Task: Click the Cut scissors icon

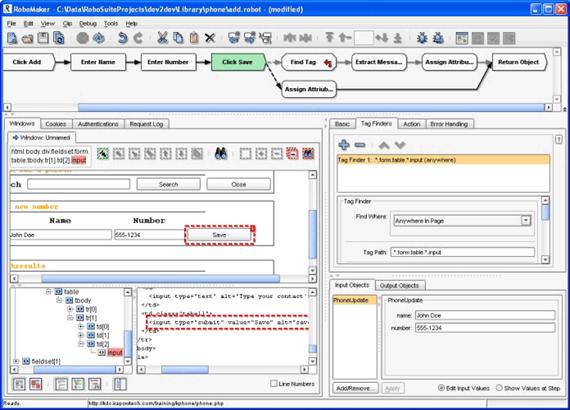Action: [162, 38]
